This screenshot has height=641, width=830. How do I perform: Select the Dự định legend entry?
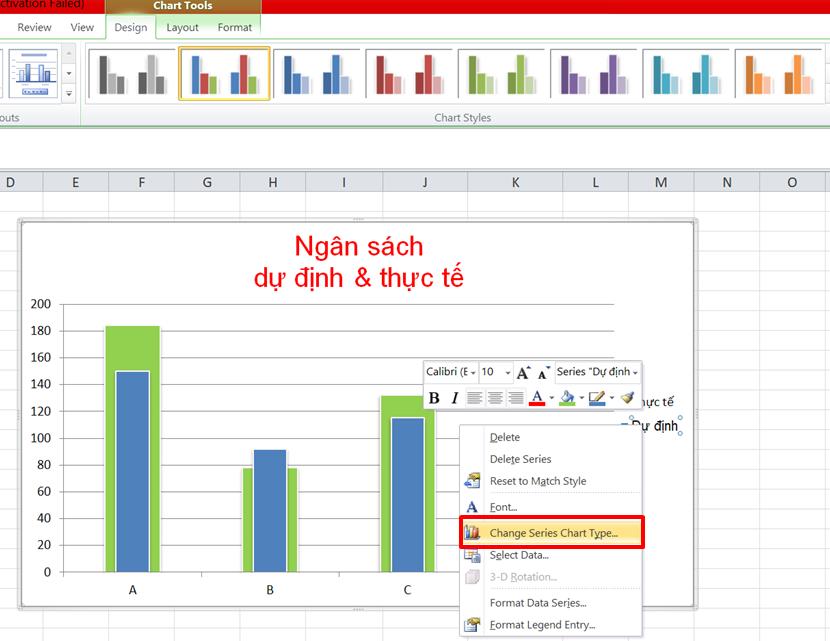[x=655, y=426]
